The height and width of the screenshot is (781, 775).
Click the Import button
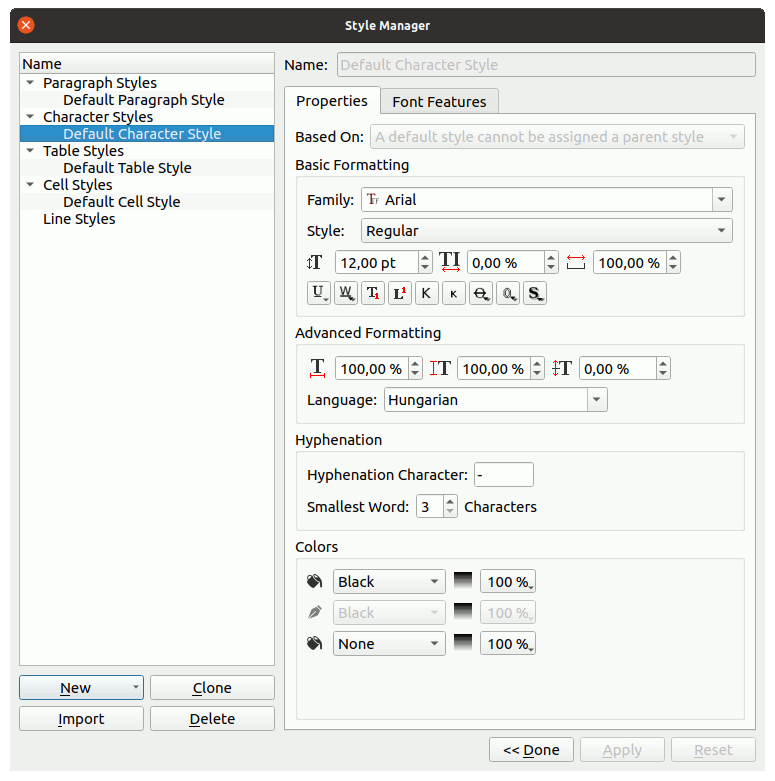pos(81,719)
